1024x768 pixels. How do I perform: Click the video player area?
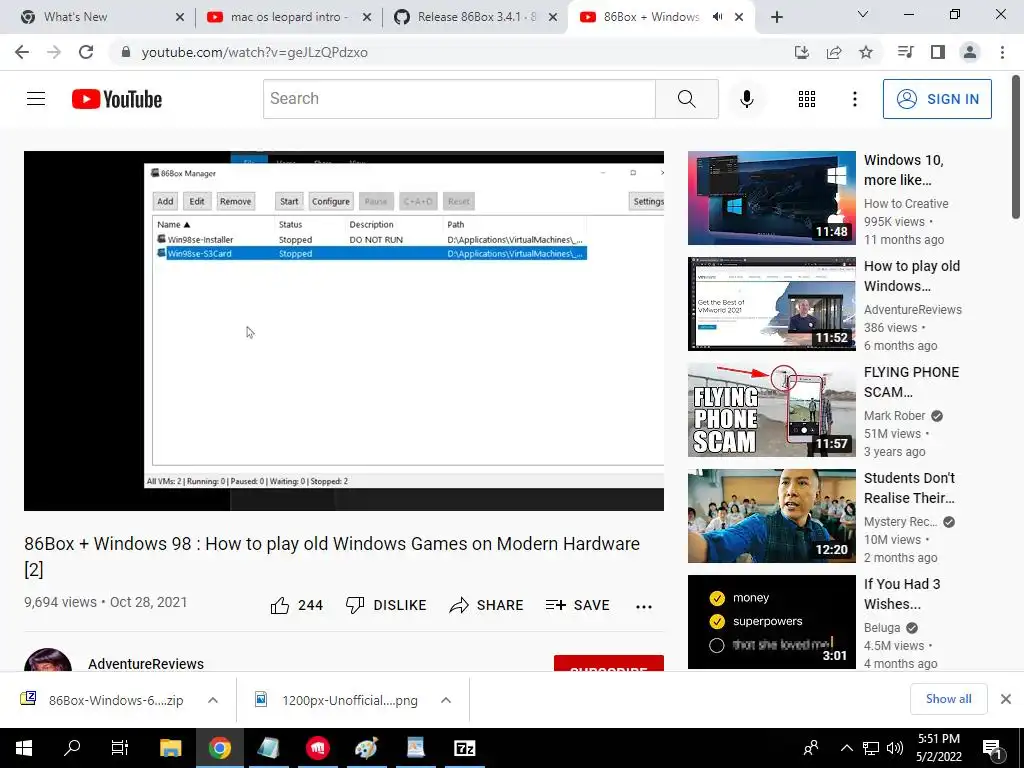344,330
